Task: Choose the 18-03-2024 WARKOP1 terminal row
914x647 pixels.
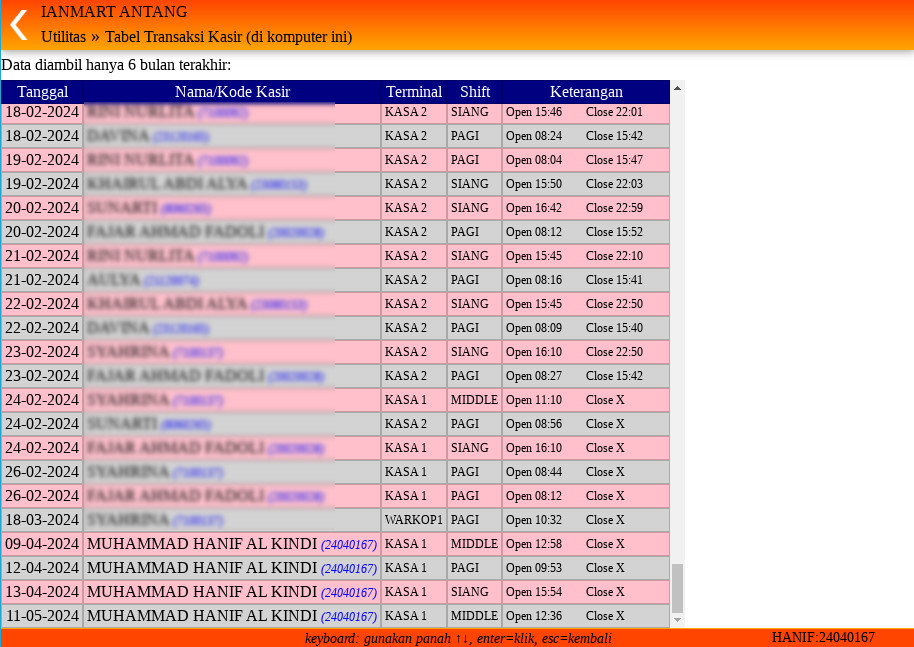Action: point(413,520)
